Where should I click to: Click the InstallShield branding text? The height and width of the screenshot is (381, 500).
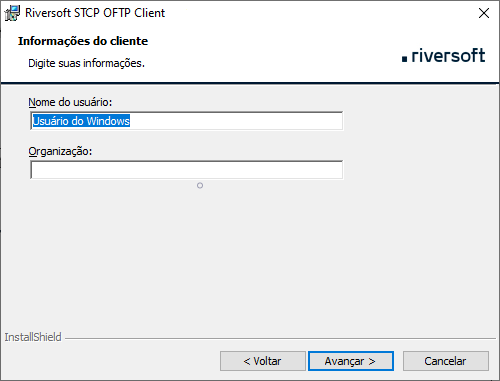pyautogui.click(x=33, y=337)
